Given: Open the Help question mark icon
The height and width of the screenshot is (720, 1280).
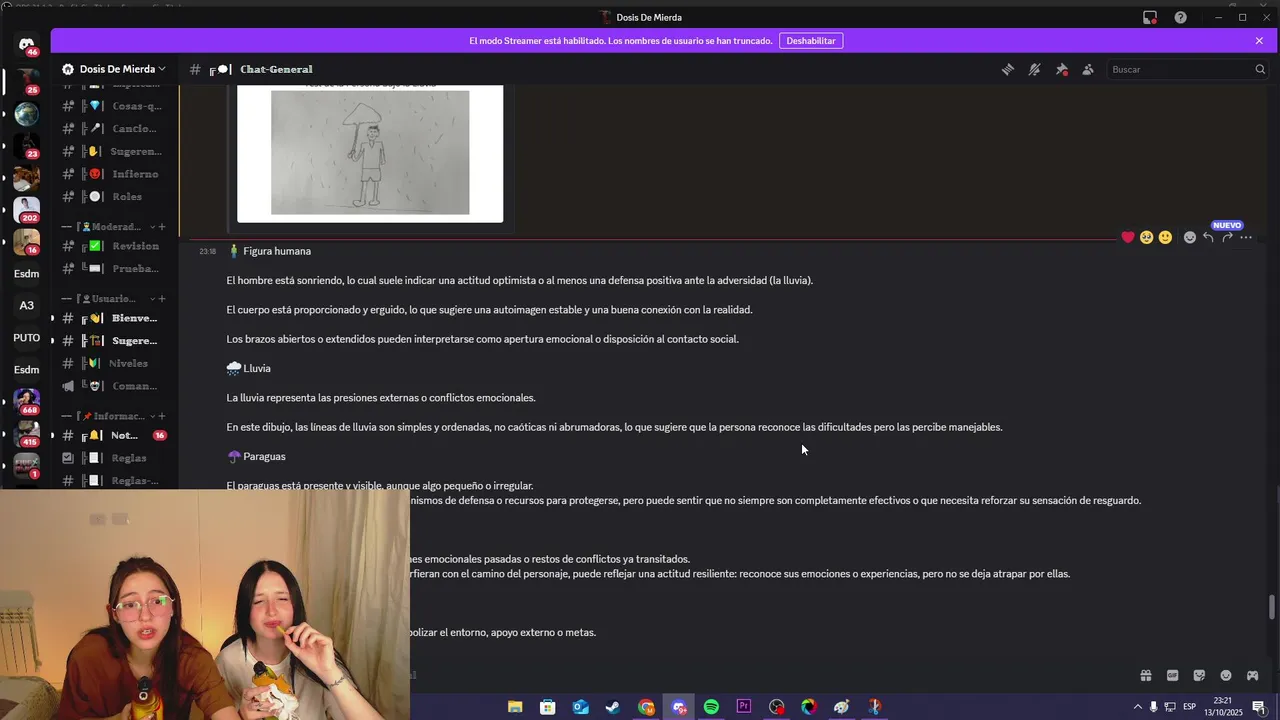Looking at the screenshot, I should [1181, 17].
